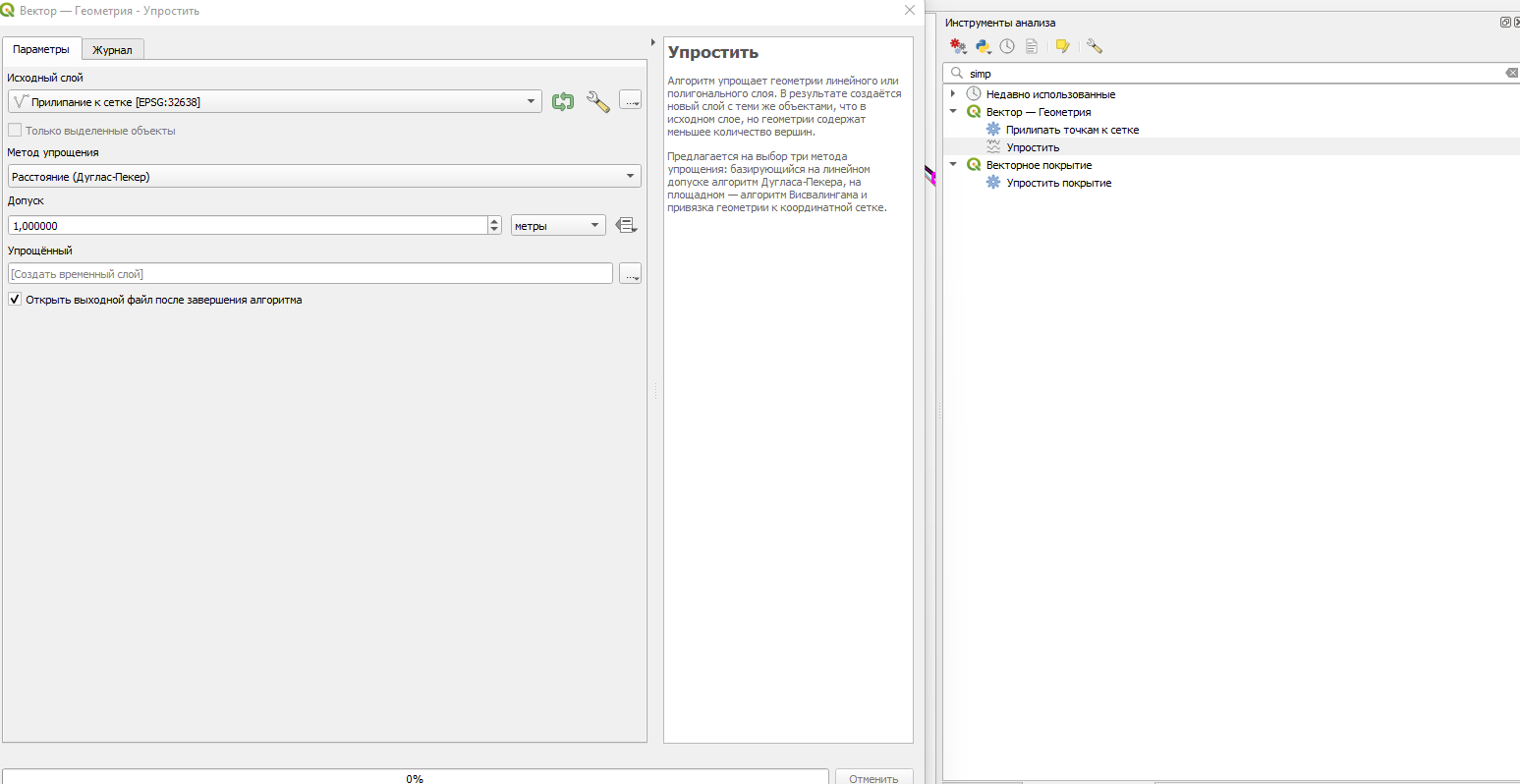Image resolution: width=1520 pixels, height=784 pixels.
Task: Click the simplified output path field
Action: tap(310, 274)
